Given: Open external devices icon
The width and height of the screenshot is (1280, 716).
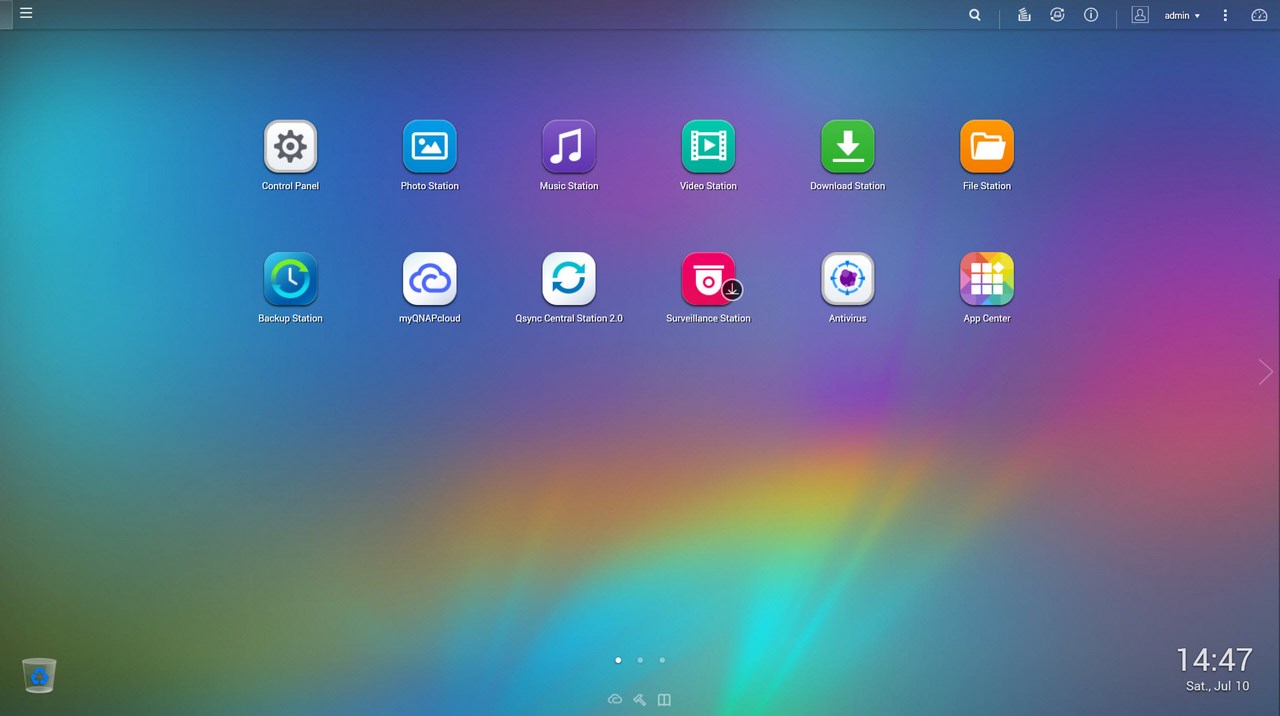Looking at the screenshot, I should click(1057, 15).
